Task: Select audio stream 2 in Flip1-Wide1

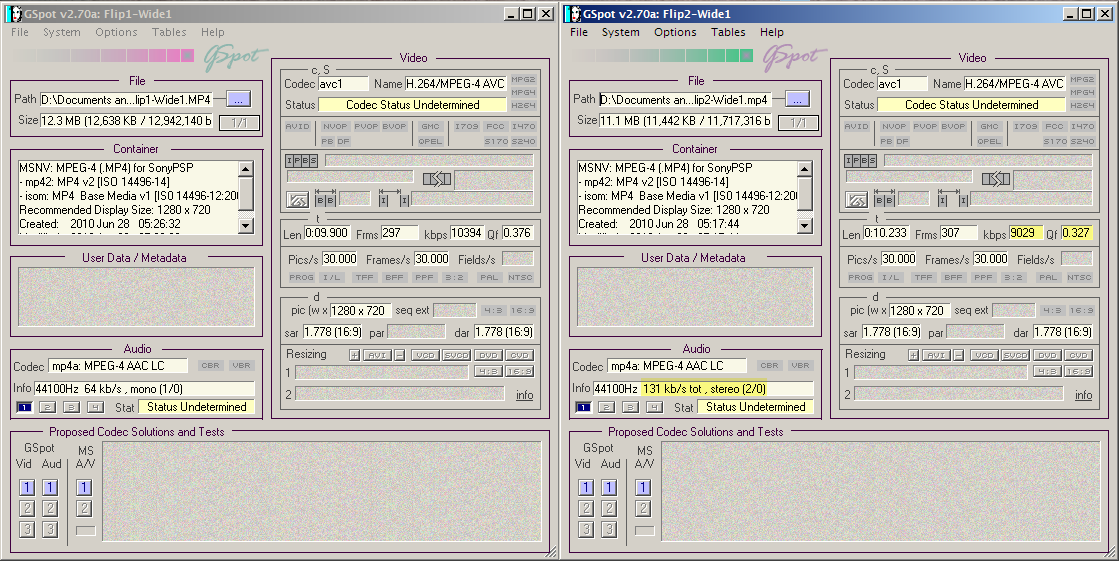Action: point(47,408)
